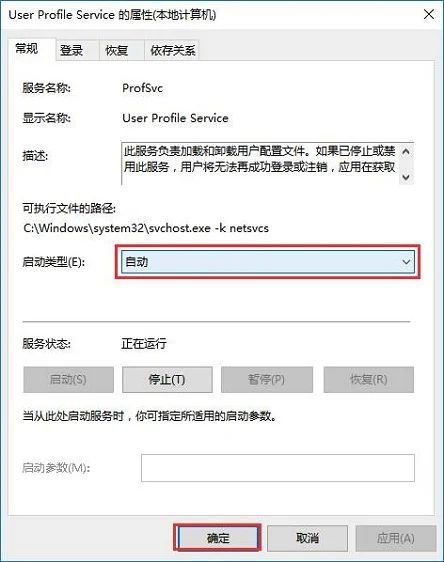Click the 应用(A) button
The width and height of the screenshot is (444, 562).
(395, 538)
